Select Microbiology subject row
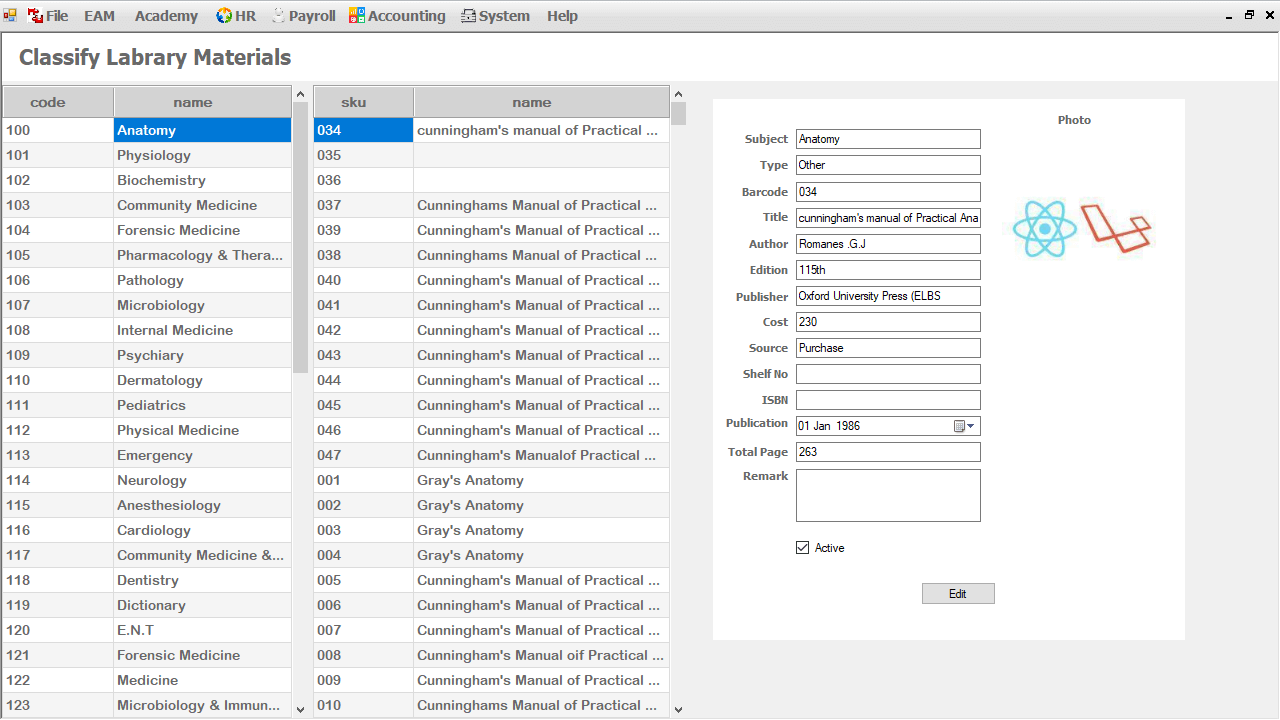Image resolution: width=1280 pixels, height=720 pixels. 147,305
